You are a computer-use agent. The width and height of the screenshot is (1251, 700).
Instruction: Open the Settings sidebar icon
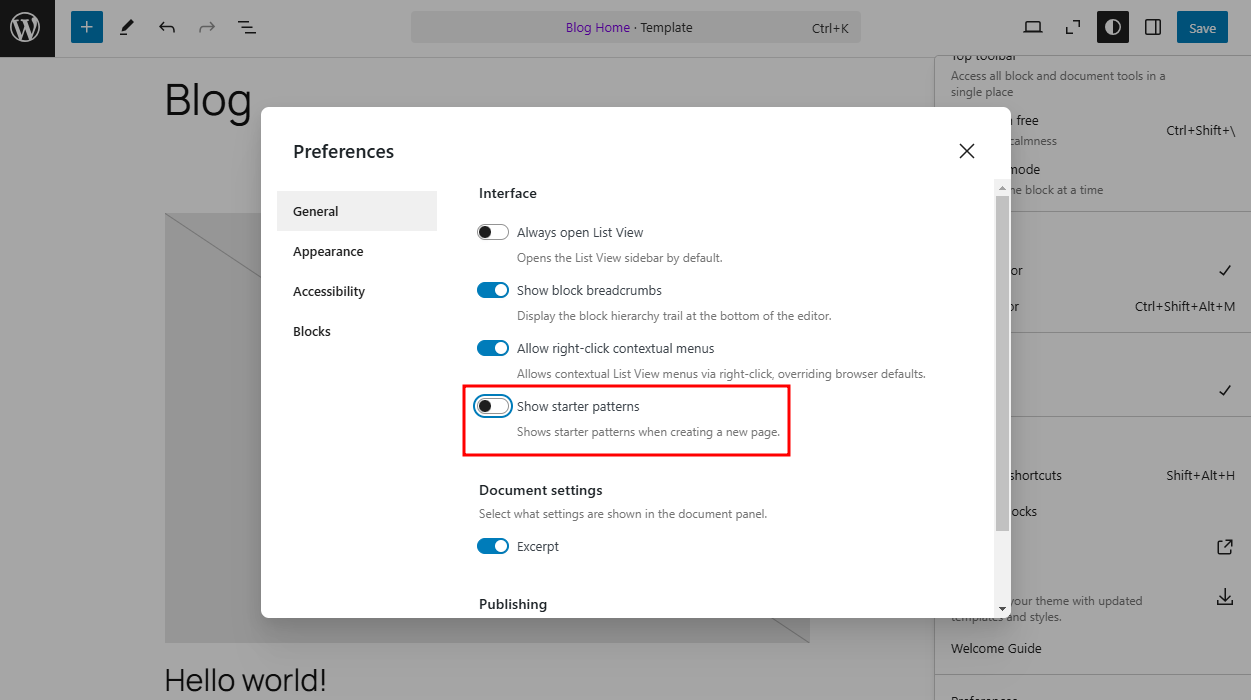(1152, 27)
